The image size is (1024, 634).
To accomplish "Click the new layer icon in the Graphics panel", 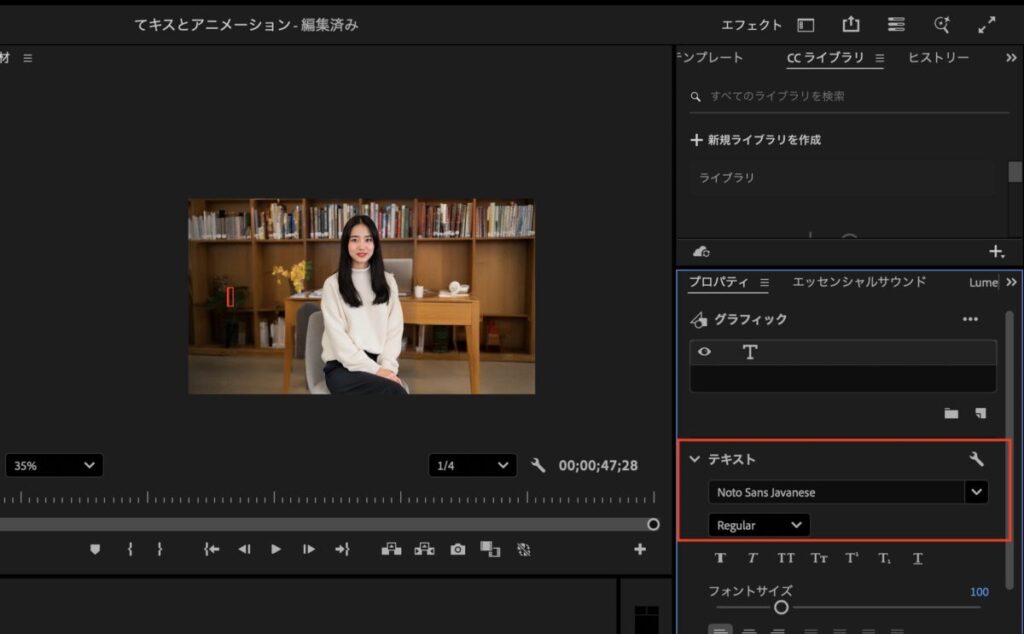I will point(980,413).
